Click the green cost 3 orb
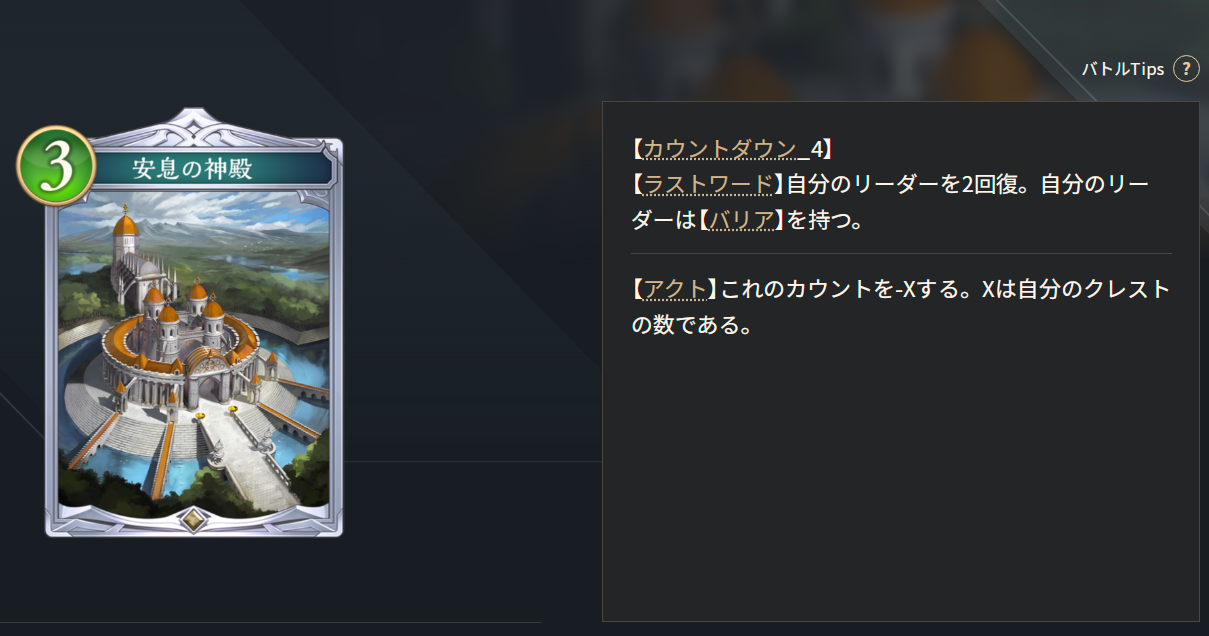Screen dimensions: 1209x636 pyautogui.click(x=56, y=166)
